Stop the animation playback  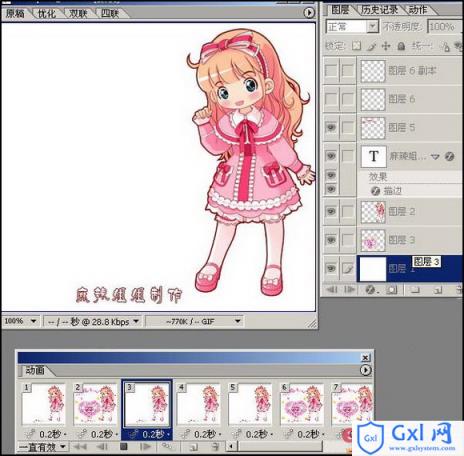click(x=124, y=446)
